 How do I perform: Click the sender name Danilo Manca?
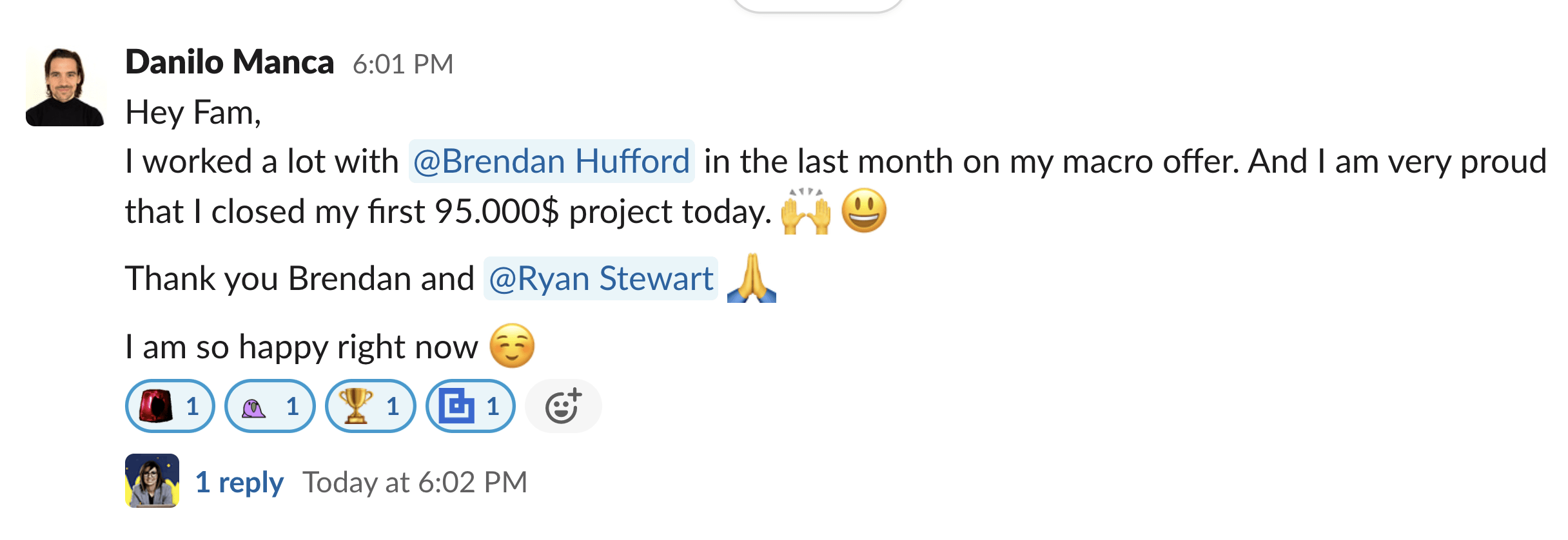230,61
